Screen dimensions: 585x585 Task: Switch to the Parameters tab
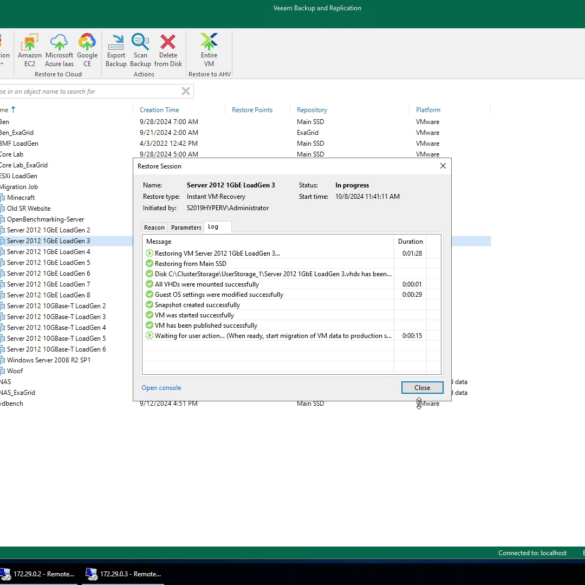tap(186, 227)
